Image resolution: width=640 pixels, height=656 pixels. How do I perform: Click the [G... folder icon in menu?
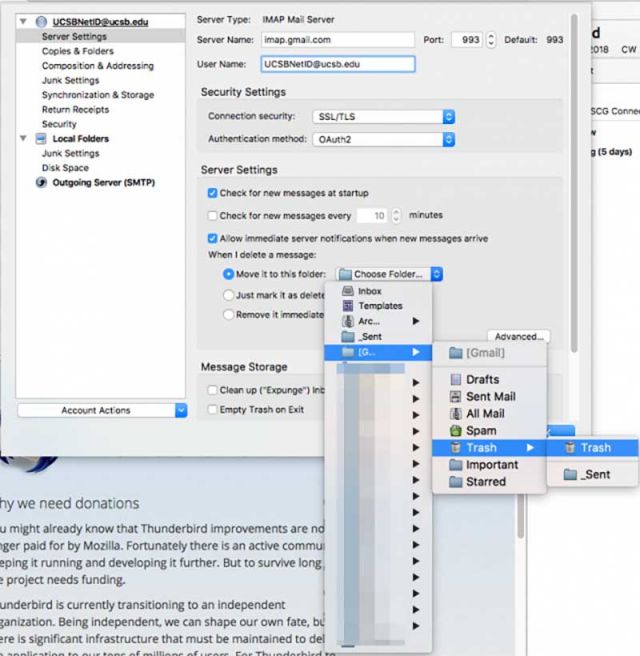tap(348, 352)
